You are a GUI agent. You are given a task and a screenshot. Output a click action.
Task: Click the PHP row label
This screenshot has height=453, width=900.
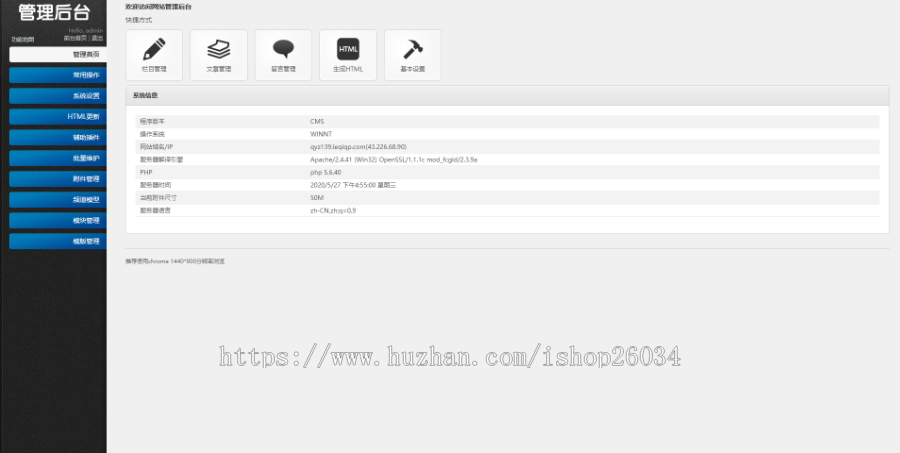coord(146,172)
